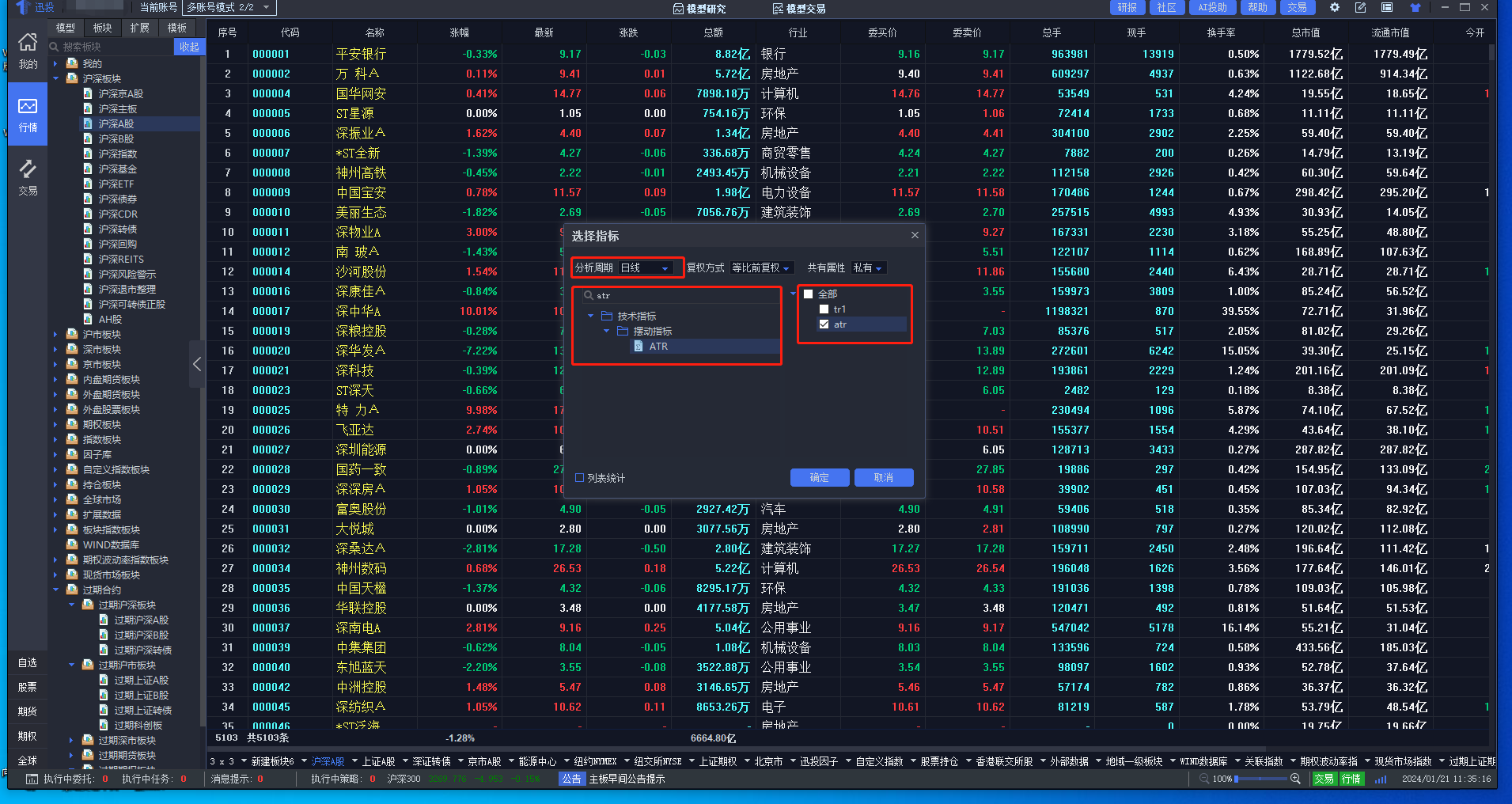Open the 复权方式 等比前复权 dropdown
Screen dimensions: 1512x804
point(761,268)
